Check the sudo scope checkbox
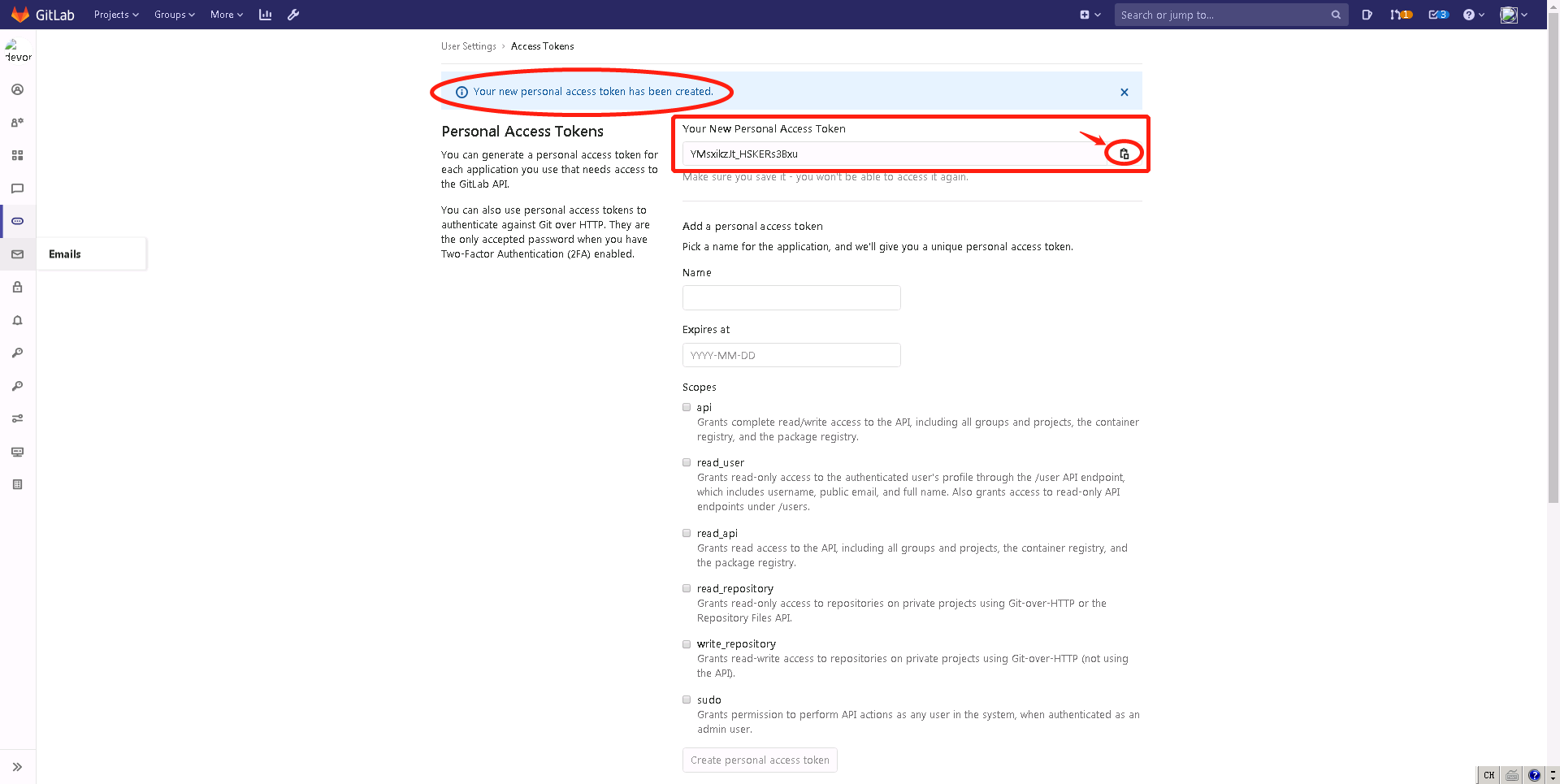 (x=687, y=700)
